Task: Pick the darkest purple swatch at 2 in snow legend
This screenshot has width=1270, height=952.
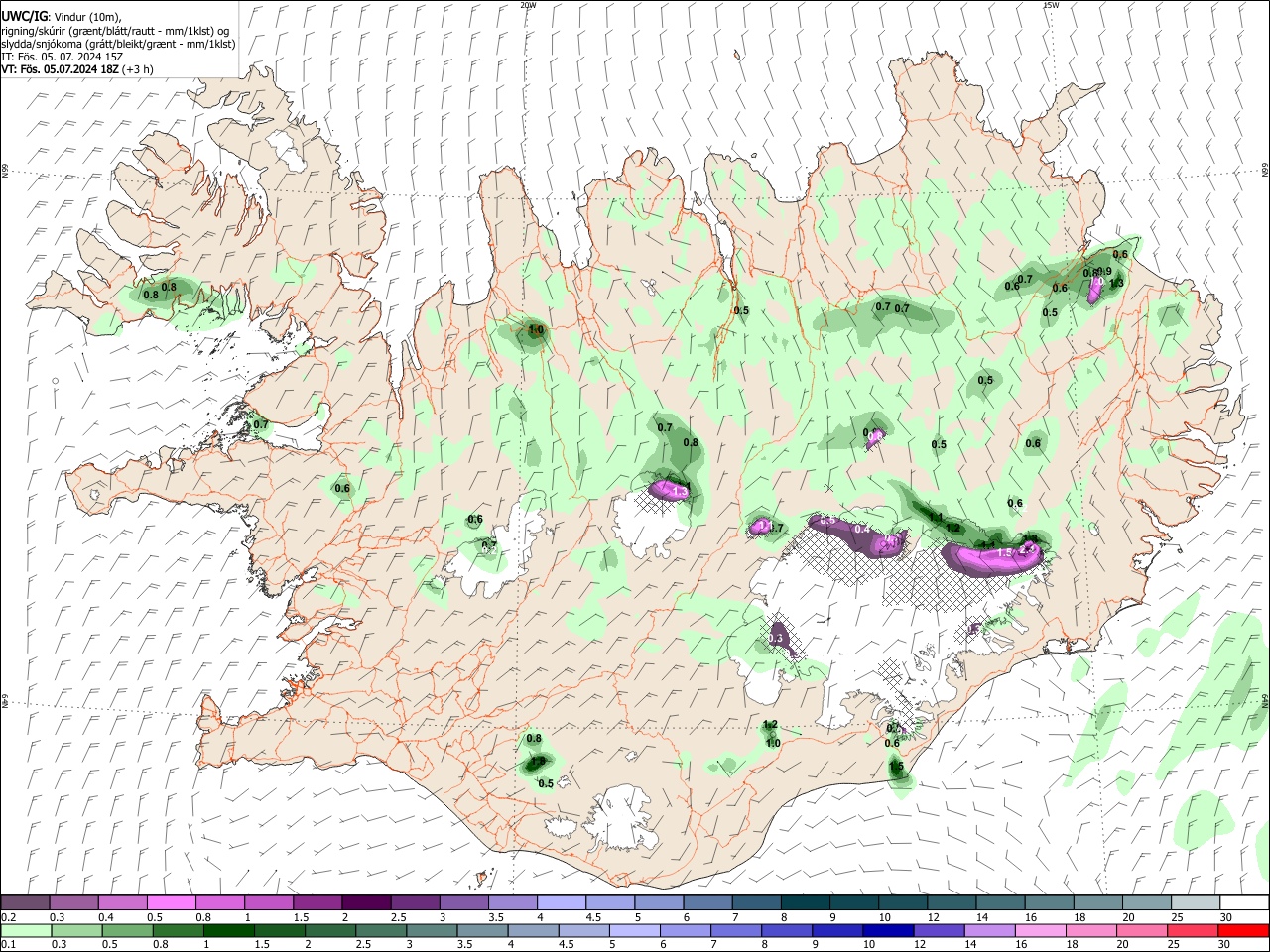Action: coord(366,903)
